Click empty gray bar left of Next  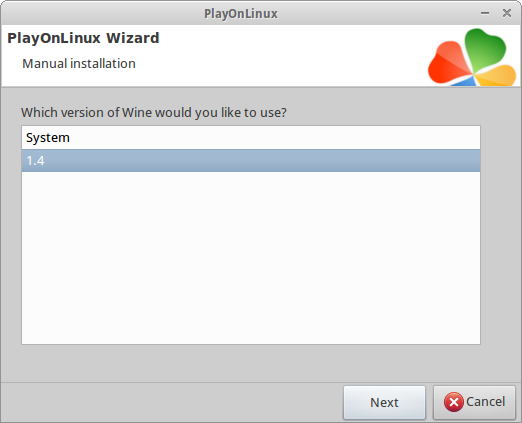coord(172,402)
